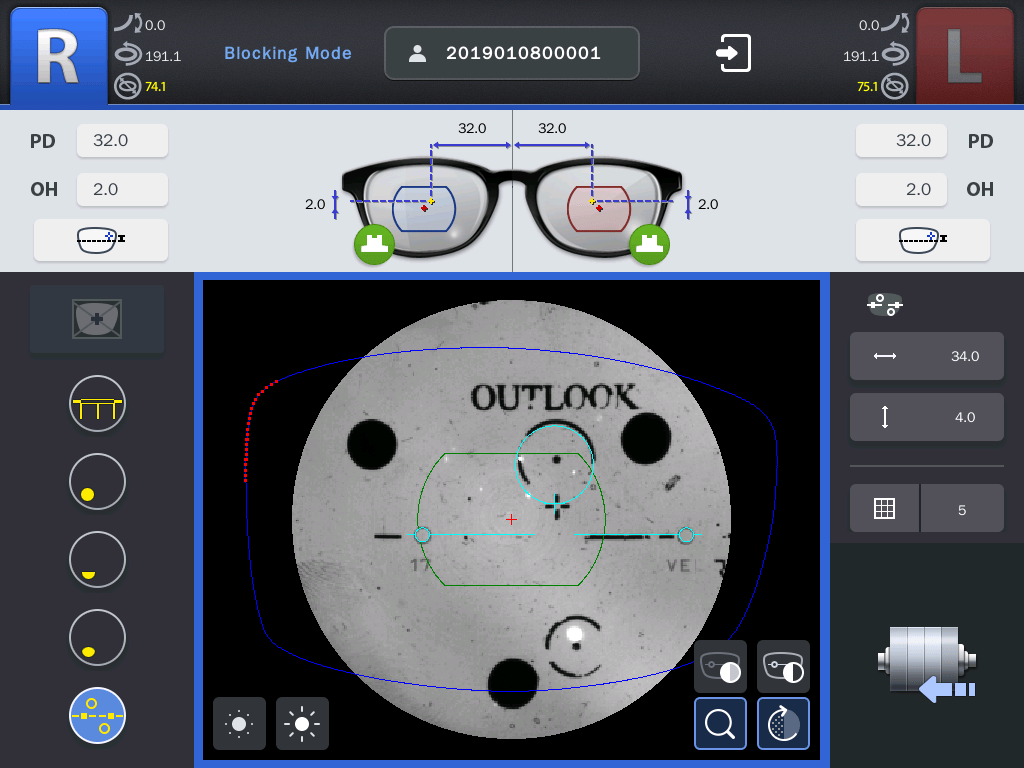Image resolution: width=1024 pixels, height=768 pixels.
Task: Edit the left OH value 2.0
Action: point(901,189)
